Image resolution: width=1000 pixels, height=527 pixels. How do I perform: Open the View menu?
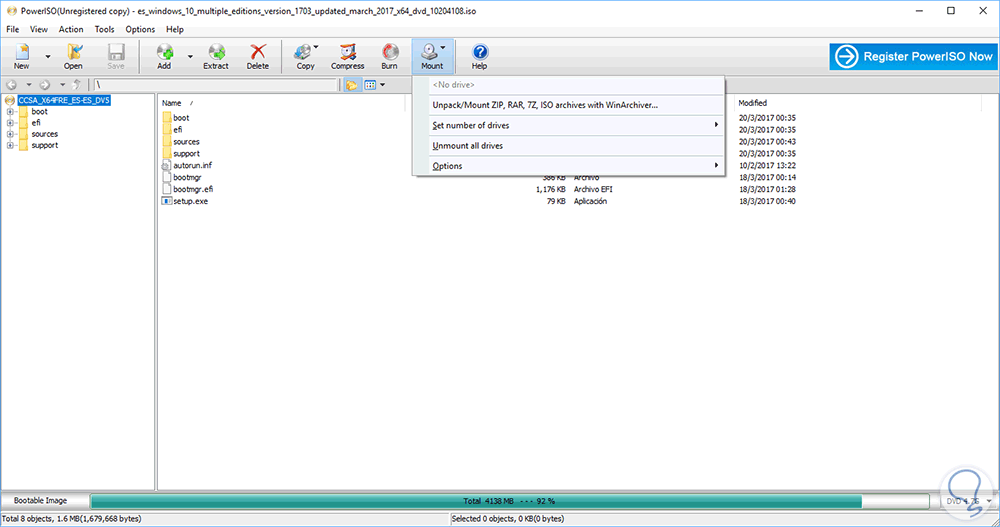(39, 29)
